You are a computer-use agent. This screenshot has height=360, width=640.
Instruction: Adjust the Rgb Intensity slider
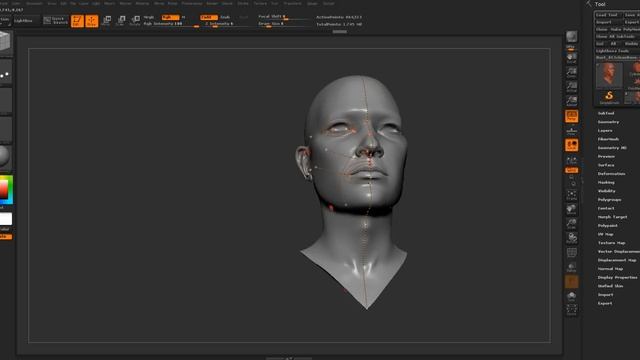click(171, 24)
